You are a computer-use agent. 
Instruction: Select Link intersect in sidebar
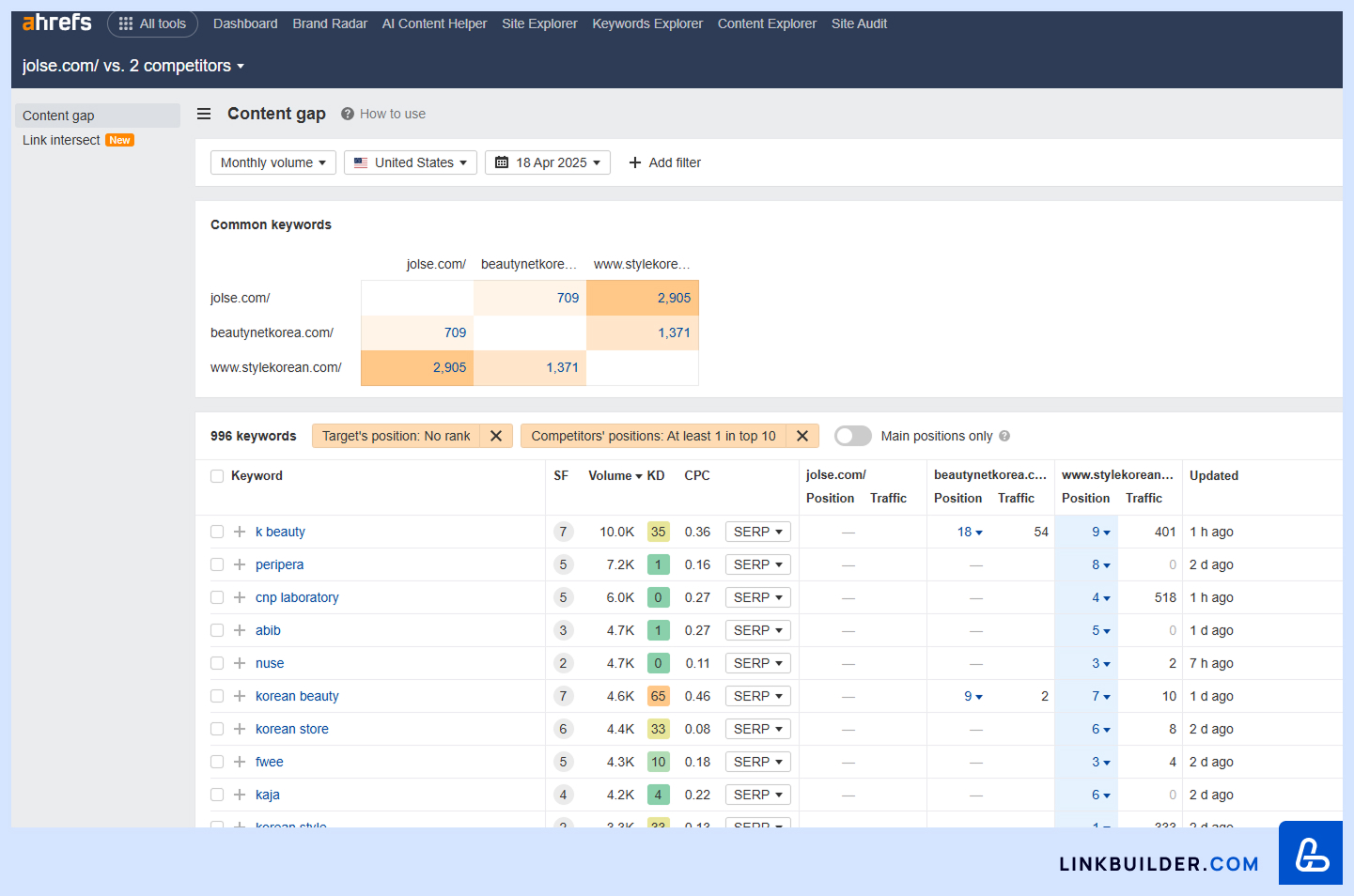point(61,140)
